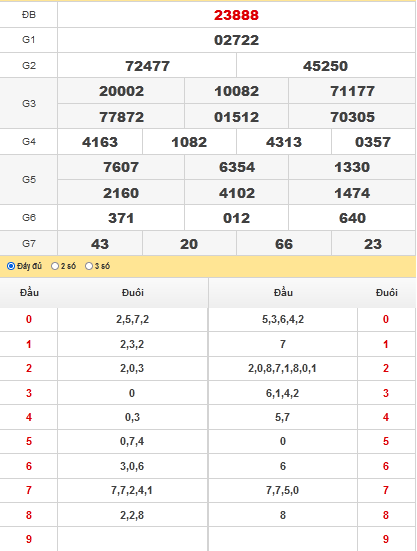Click G7 number 20
The image size is (417, 551).
pyautogui.click(x=189, y=244)
